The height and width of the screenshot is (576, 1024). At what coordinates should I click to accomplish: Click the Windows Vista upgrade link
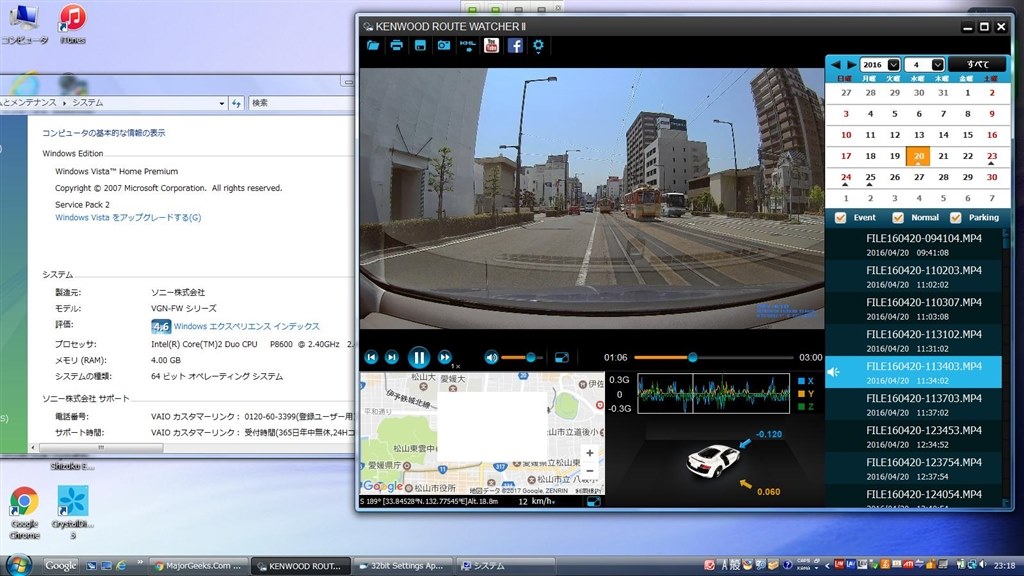point(128,217)
